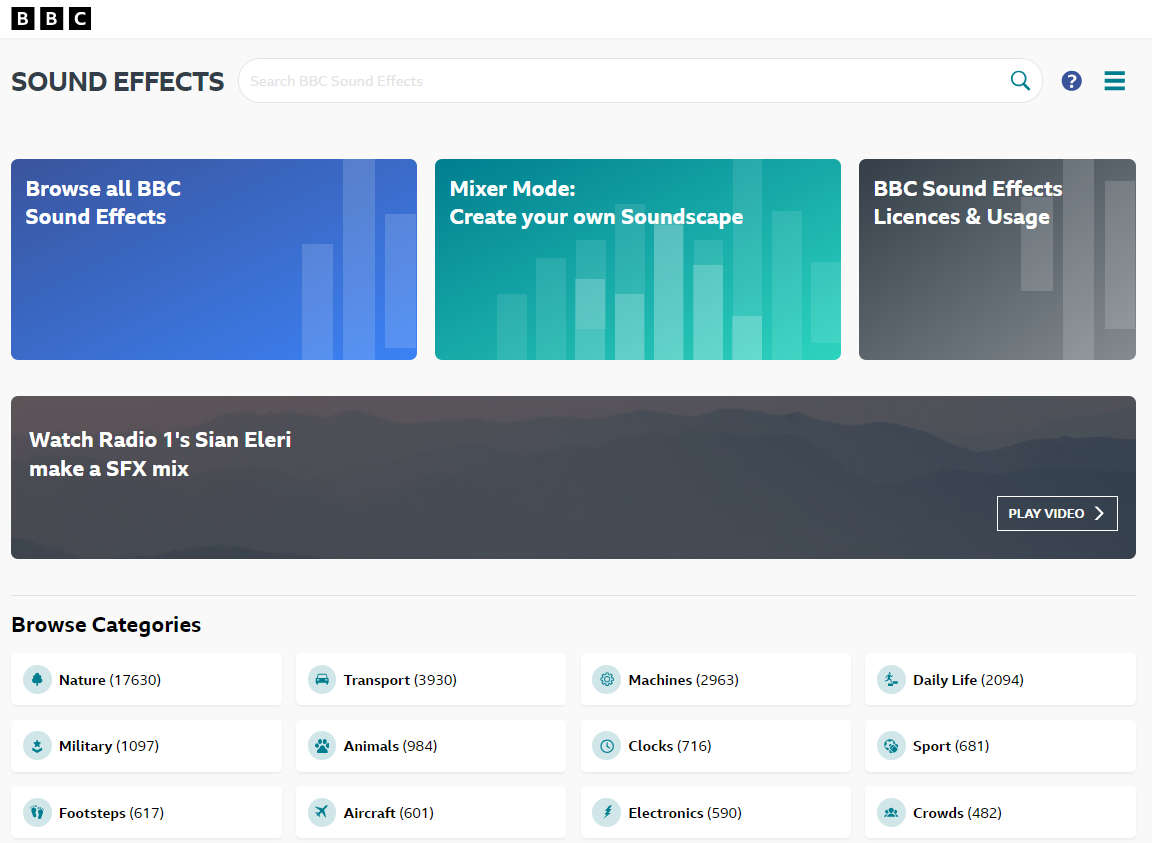
Task: Click the magnifying glass search icon
Action: pos(1019,81)
